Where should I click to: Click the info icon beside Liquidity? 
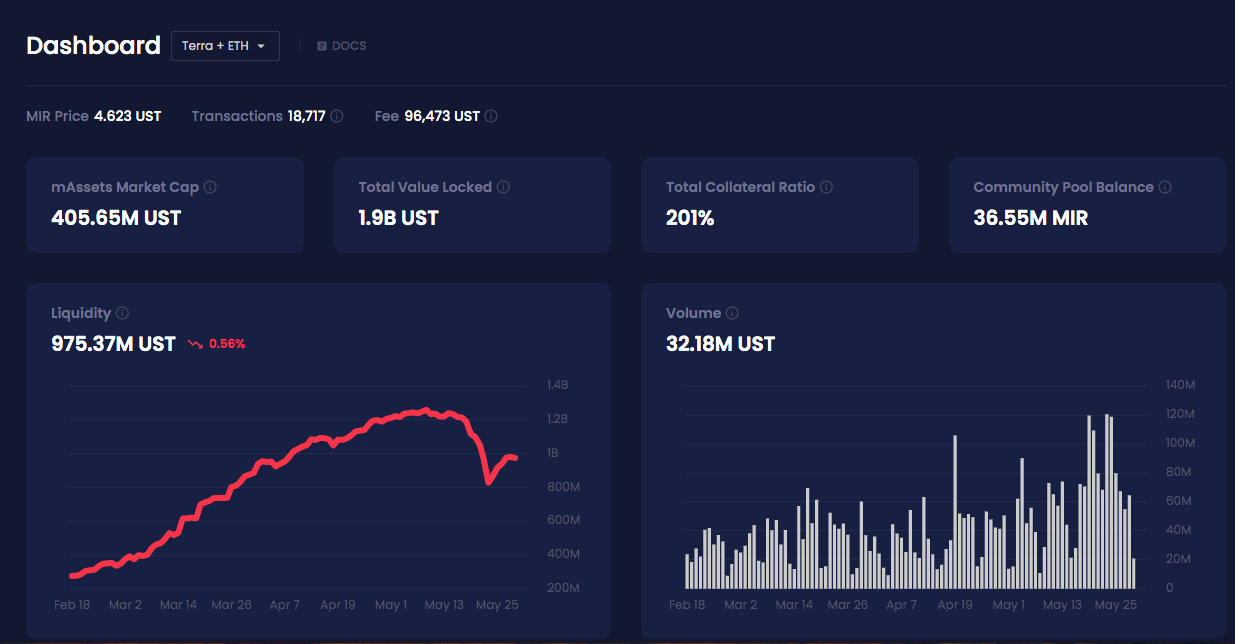(x=122, y=313)
